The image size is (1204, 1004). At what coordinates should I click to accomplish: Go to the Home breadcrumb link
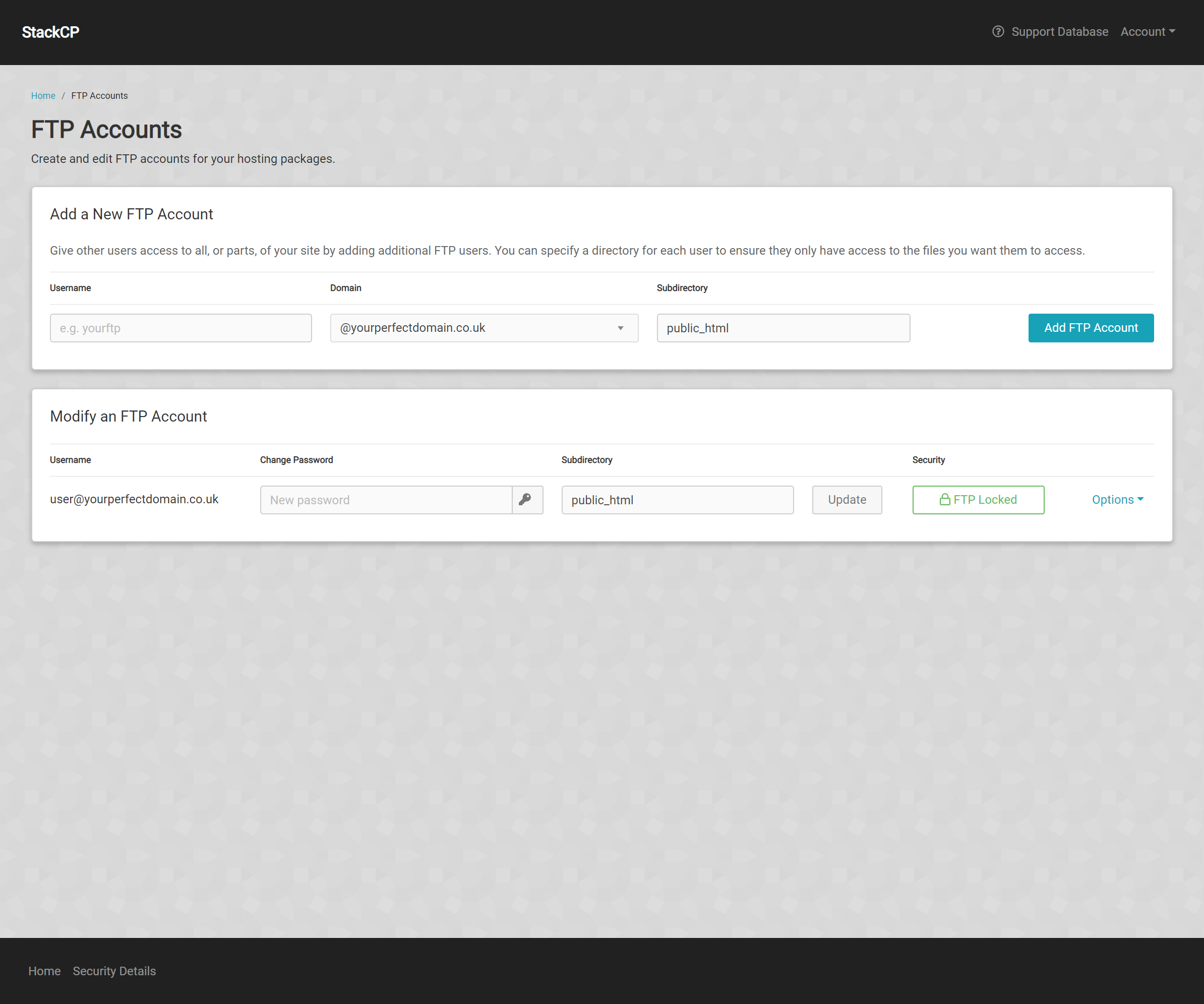[x=43, y=96]
